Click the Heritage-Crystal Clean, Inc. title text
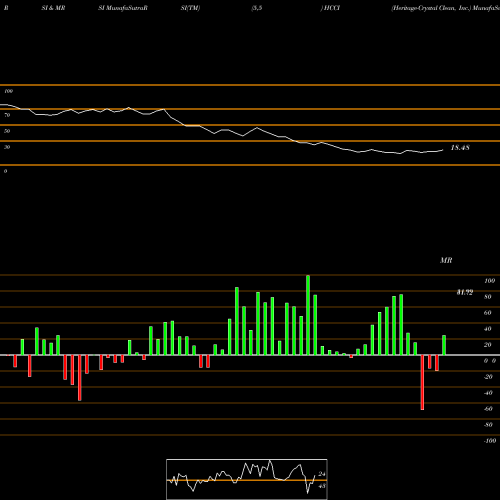500x500 pixels. click(431, 8)
